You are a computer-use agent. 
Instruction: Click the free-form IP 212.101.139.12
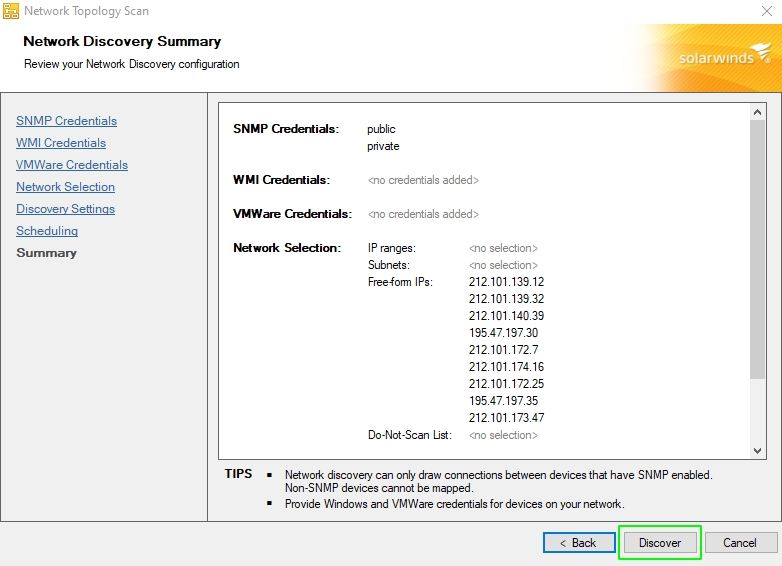coord(506,282)
